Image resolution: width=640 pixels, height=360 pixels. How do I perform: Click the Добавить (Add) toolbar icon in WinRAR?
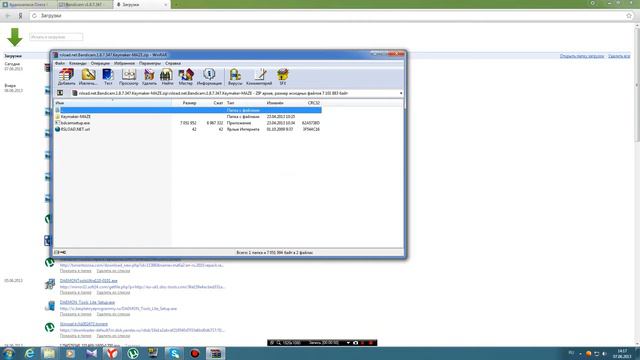[x=66, y=77]
